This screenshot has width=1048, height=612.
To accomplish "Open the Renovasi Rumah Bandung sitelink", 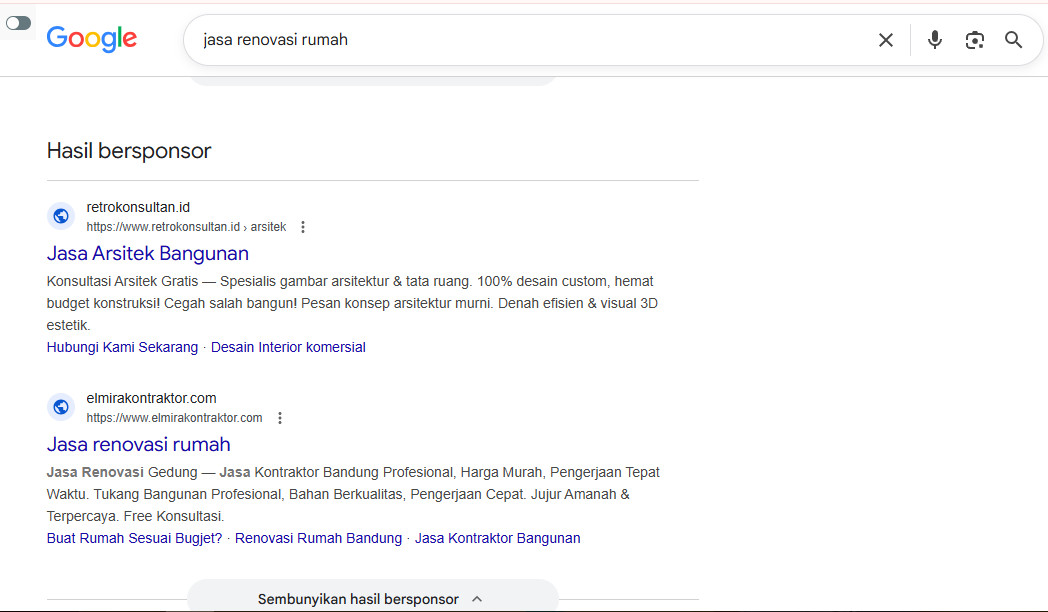I will click(x=318, y=539).
